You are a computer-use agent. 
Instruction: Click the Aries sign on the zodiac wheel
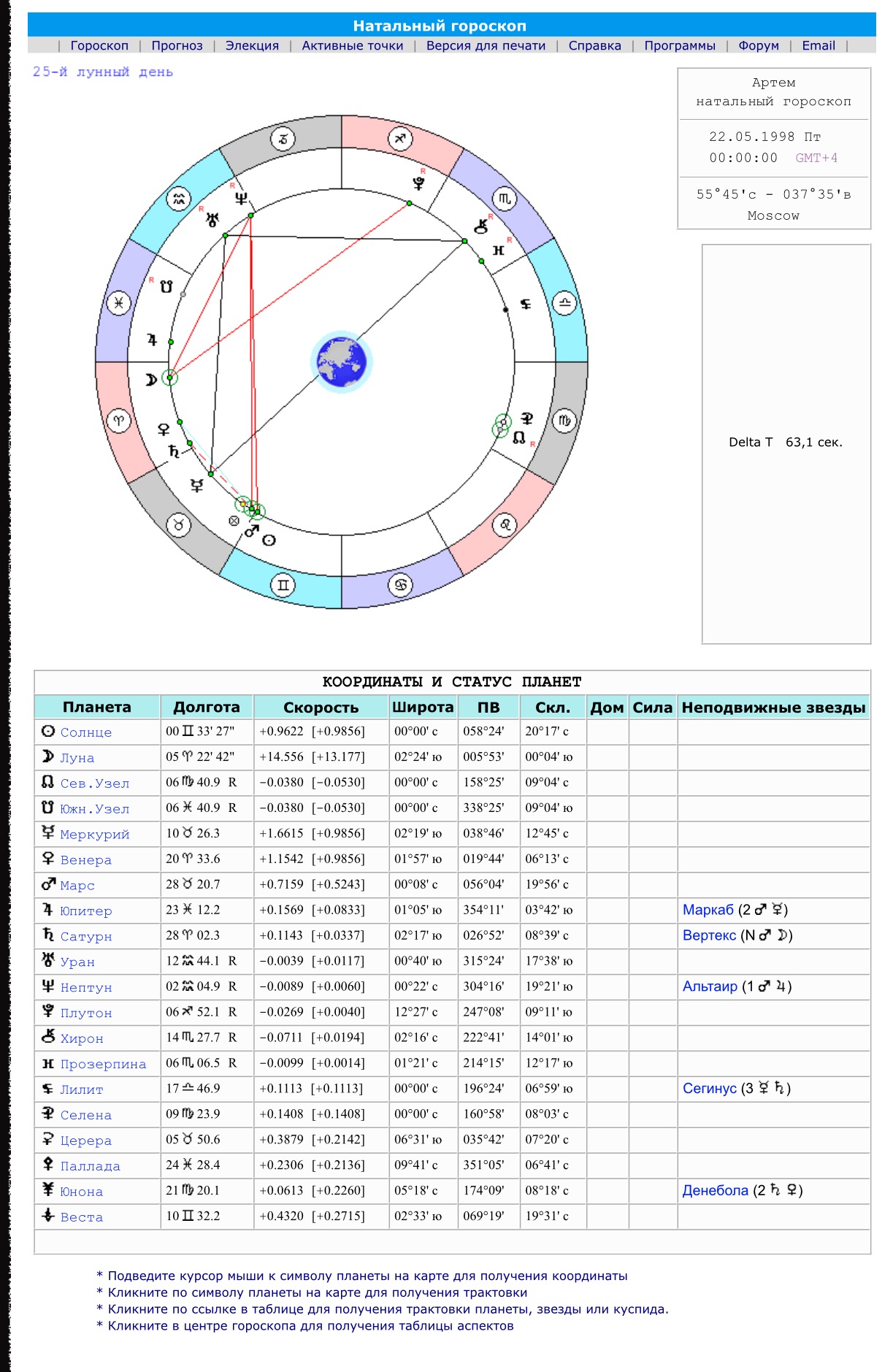point(119,421)
